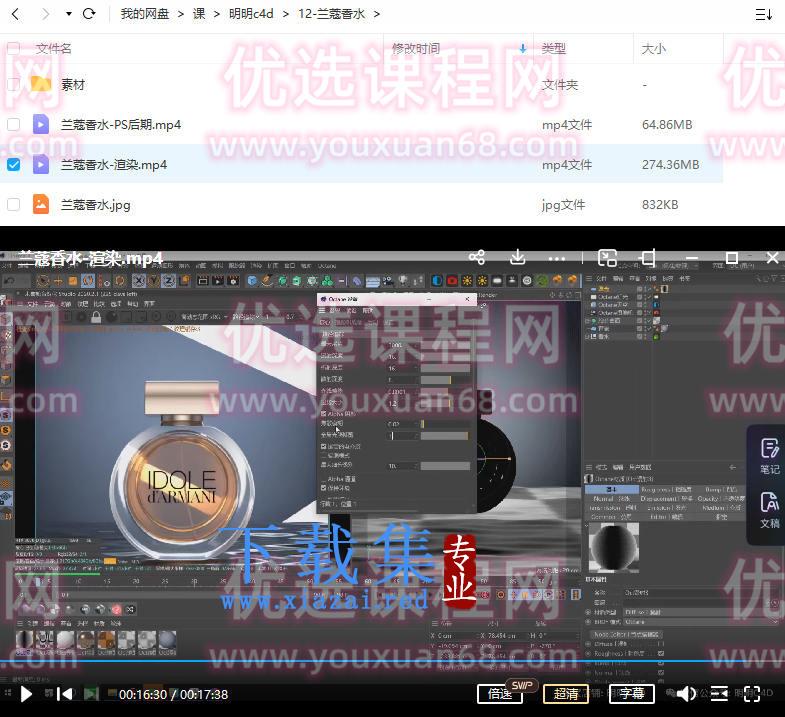The image size is (785, 717).
Task: Click the video icon of 兰蔻香水-渲染.mp4 row
Action: 41,164
